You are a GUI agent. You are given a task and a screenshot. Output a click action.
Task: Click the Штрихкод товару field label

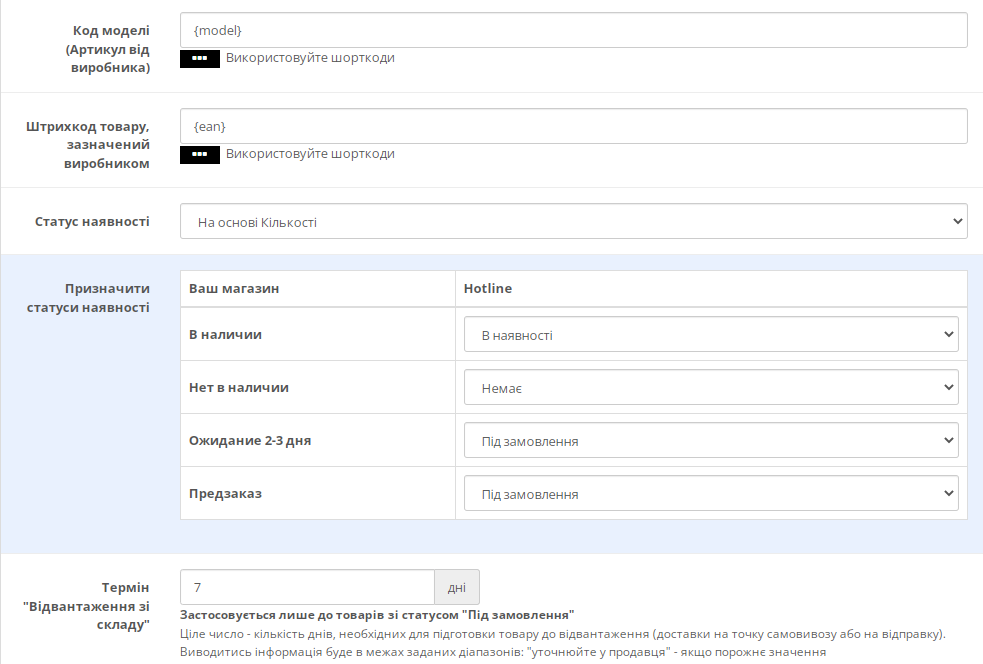pyautogui.click(x=88, y=145)
